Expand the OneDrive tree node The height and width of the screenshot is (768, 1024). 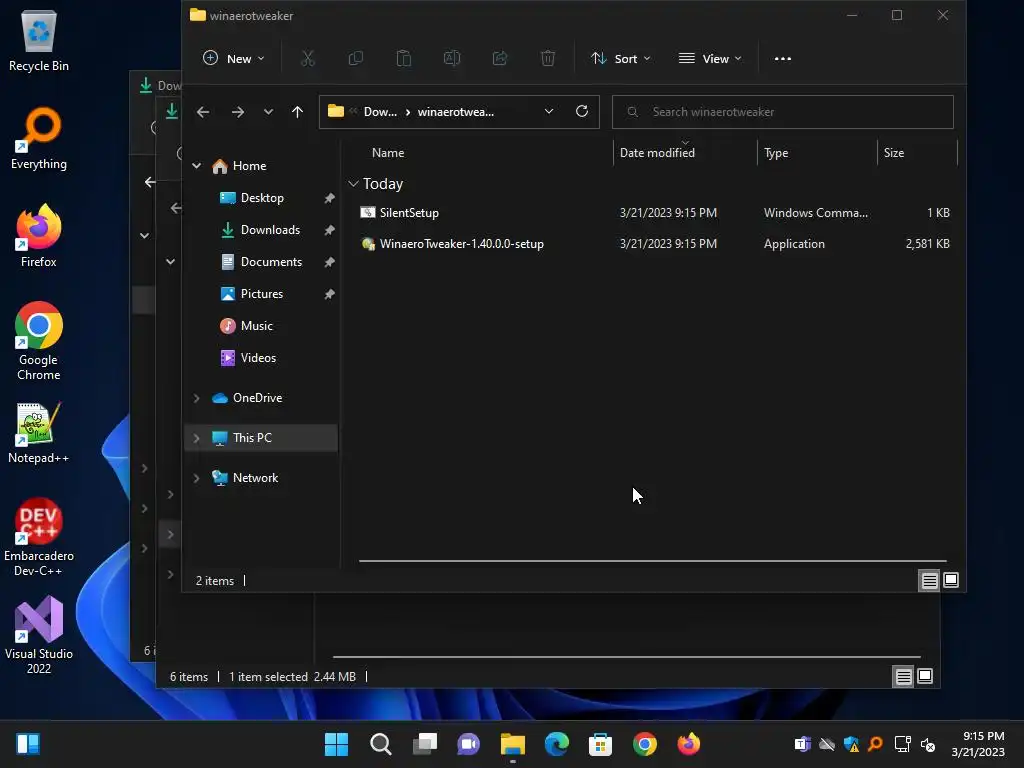pos(197,398)
